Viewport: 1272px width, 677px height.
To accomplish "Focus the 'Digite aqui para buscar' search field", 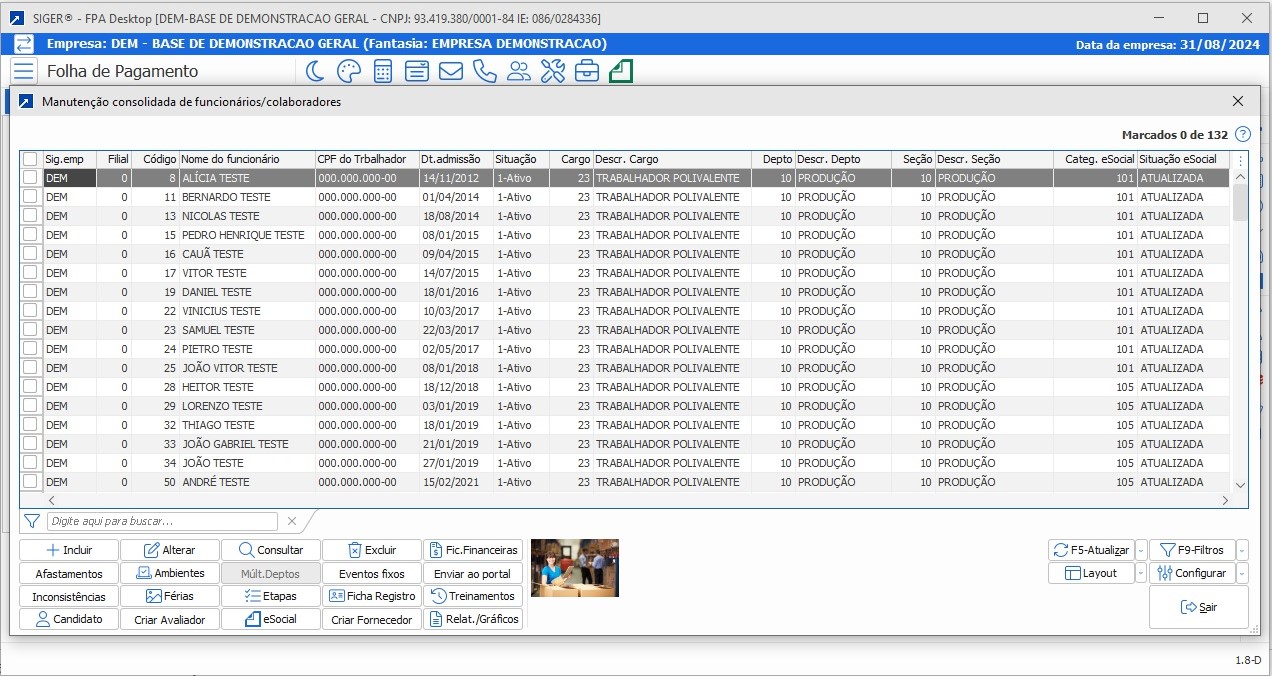I will (162, 521).
